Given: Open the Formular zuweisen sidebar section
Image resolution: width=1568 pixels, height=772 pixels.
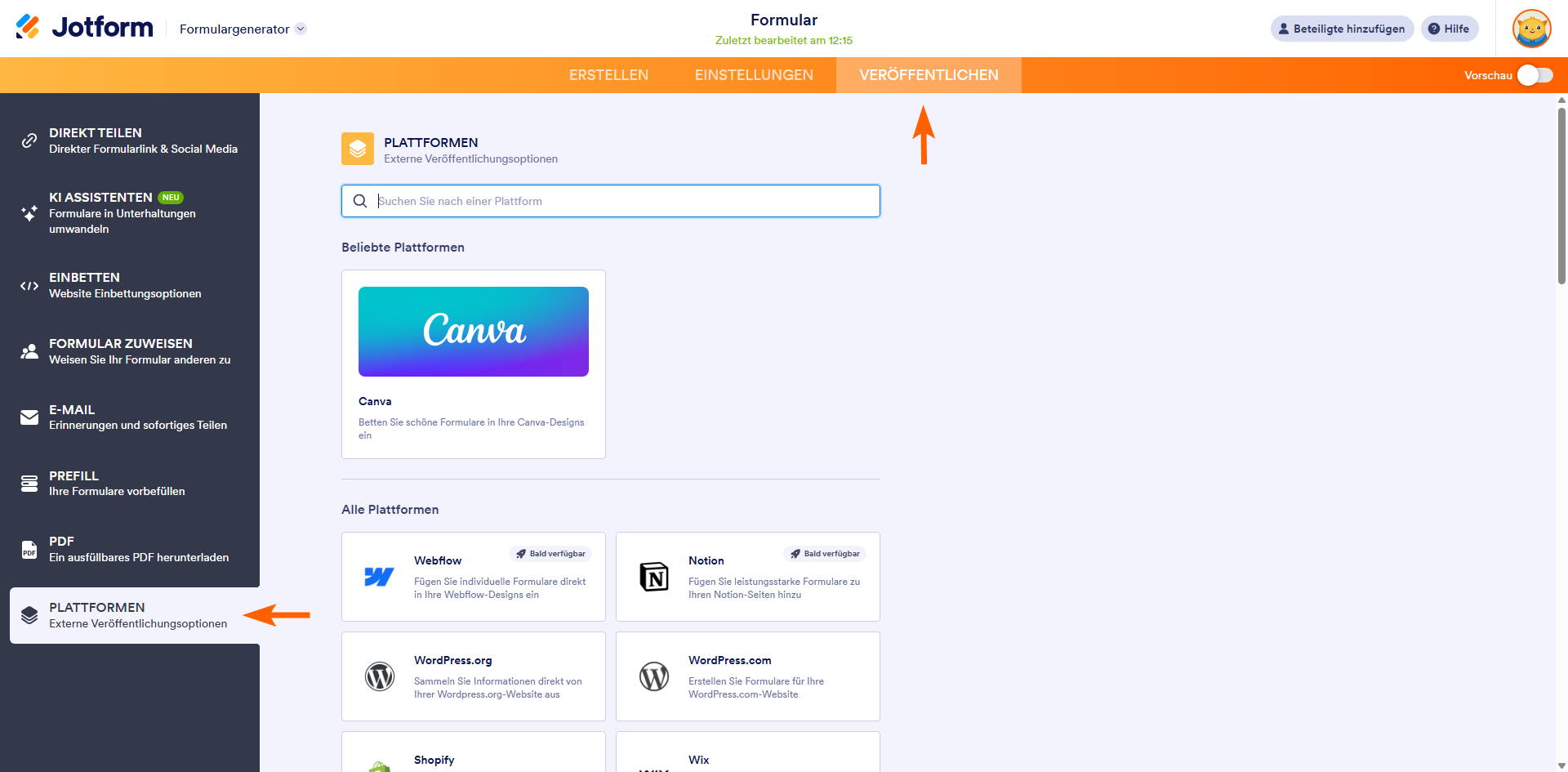Looking at the screenshot, I should (135, 351).
